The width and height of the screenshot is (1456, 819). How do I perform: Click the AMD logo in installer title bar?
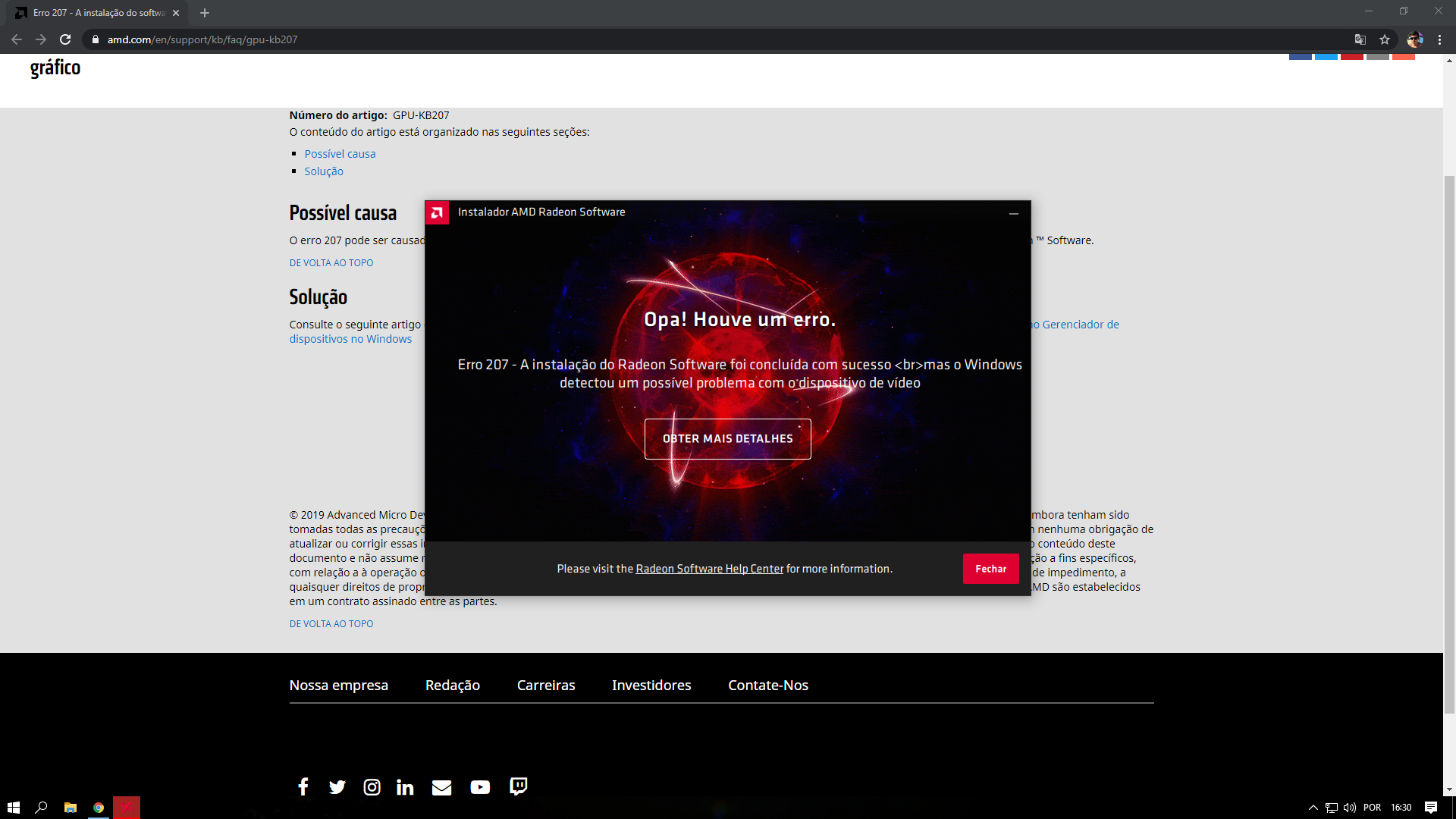pos(437,213)
